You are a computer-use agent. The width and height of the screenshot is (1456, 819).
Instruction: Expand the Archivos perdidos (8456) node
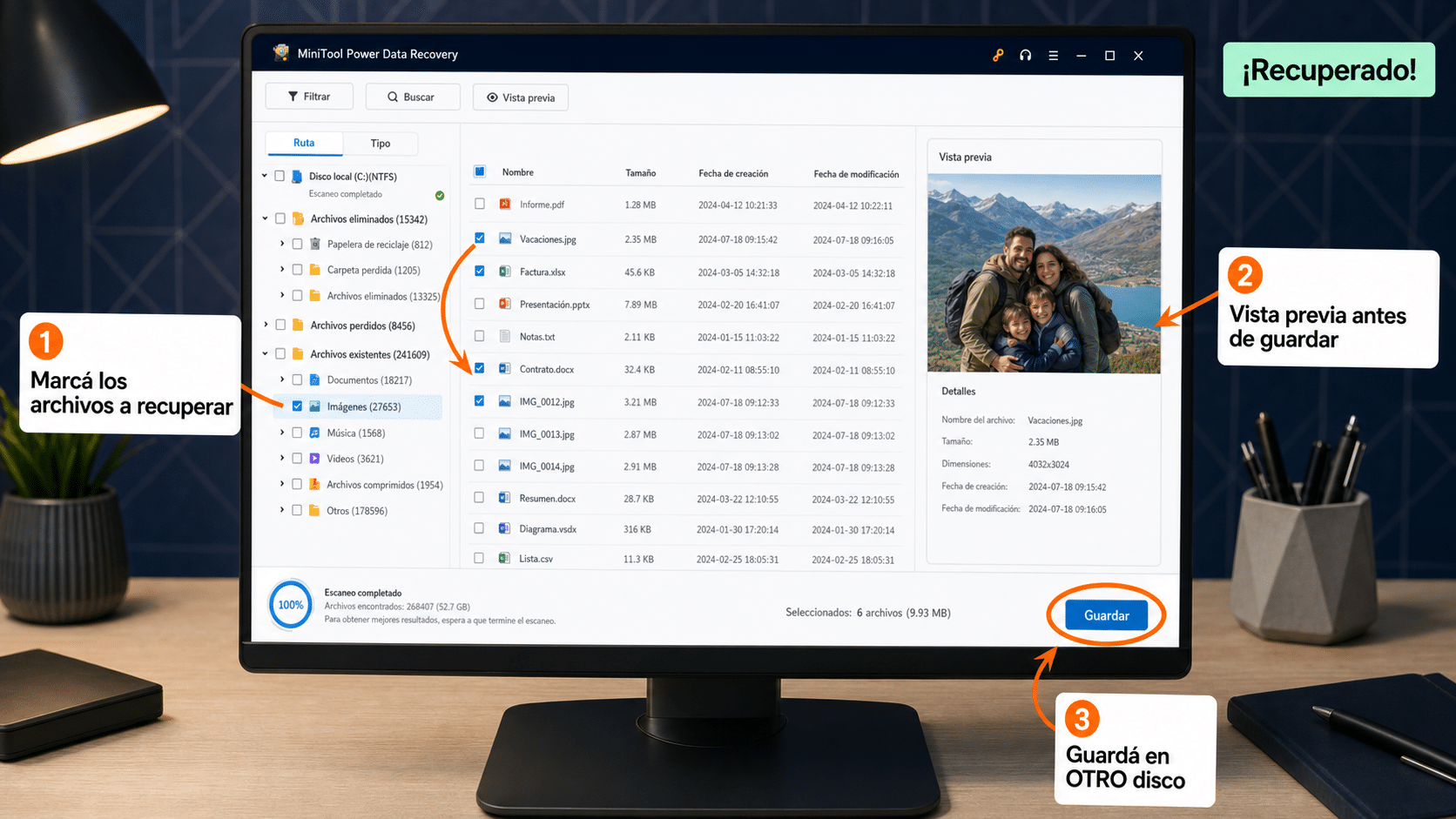point(266,325)
